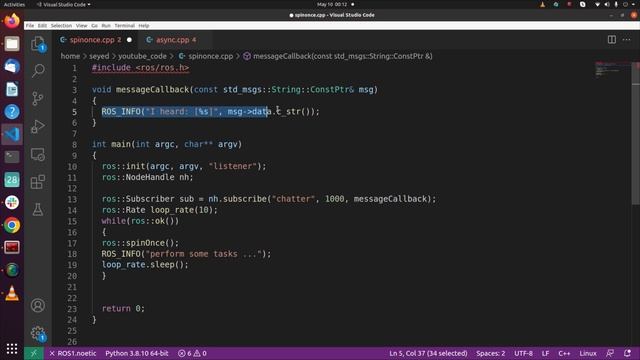Open clock and calendar in top bar
The height and width of the screenshot is (360, 640).
coord(332,4)
